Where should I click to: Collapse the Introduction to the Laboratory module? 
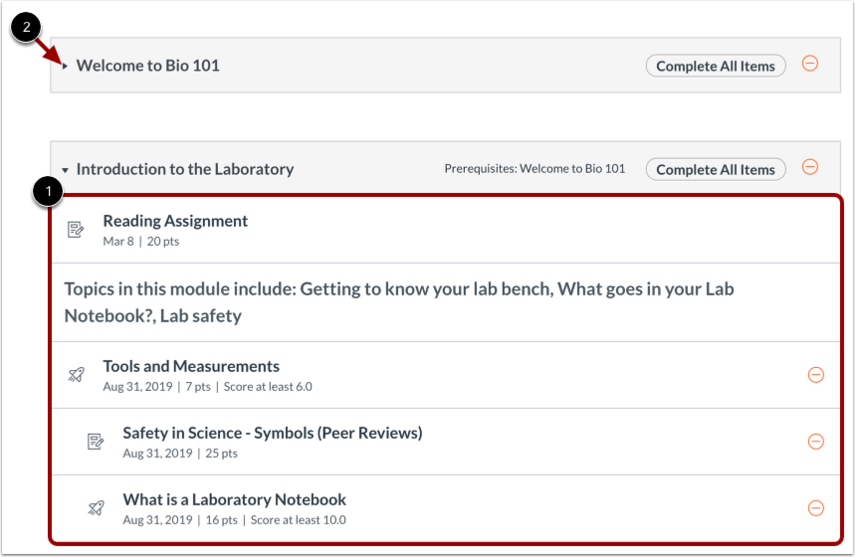[x=65, y=170]
